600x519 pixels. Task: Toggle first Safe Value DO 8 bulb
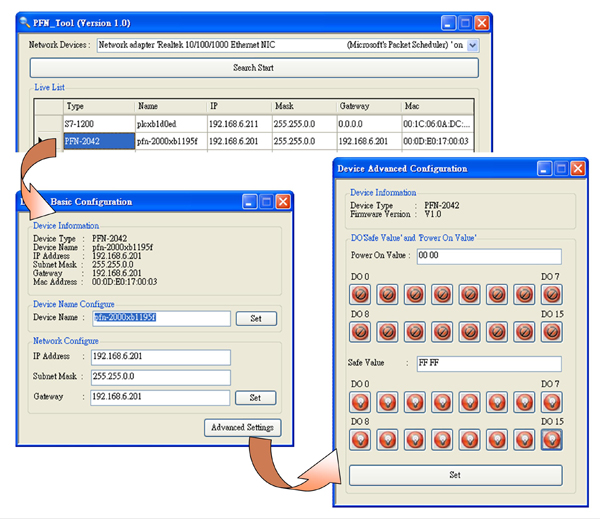coord(360,440)
